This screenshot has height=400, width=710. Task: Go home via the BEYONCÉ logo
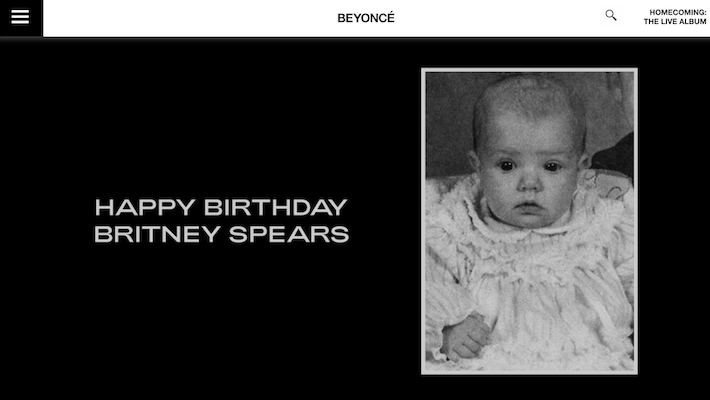click(366, 18)
